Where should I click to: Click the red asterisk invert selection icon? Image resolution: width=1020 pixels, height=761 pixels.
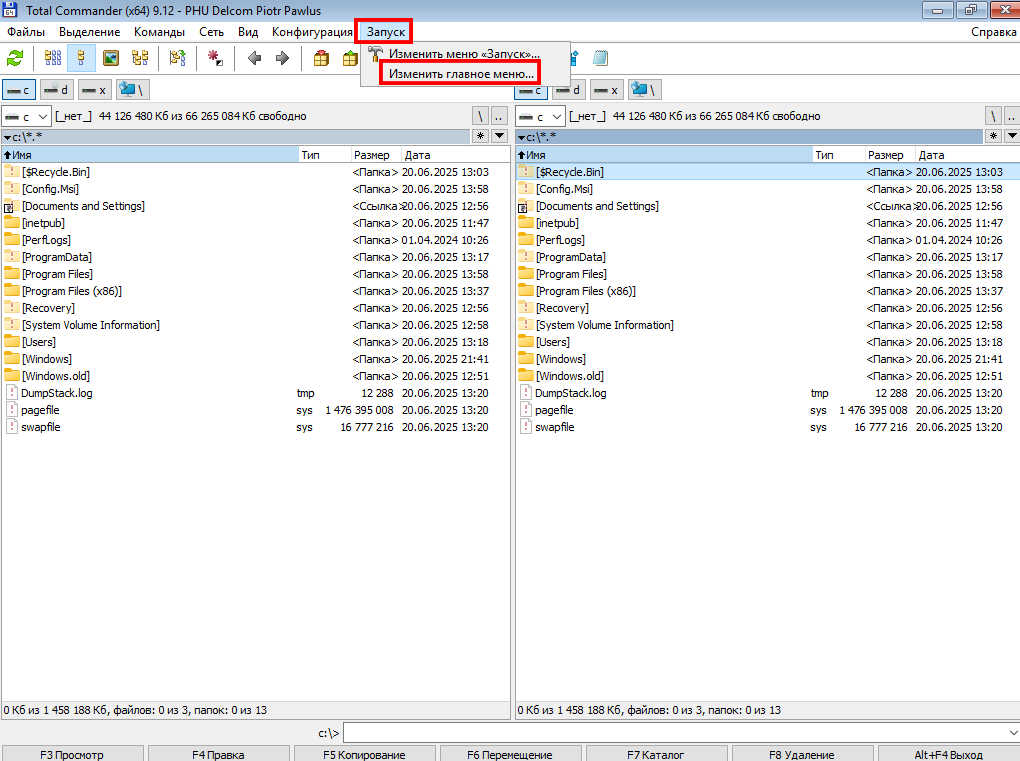tap(215, 59)
